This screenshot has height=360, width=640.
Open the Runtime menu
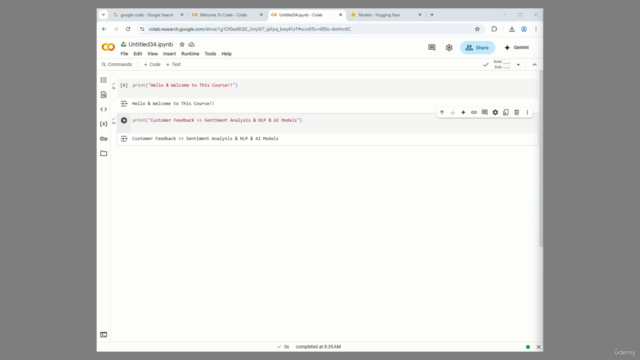tap(190, 54)
